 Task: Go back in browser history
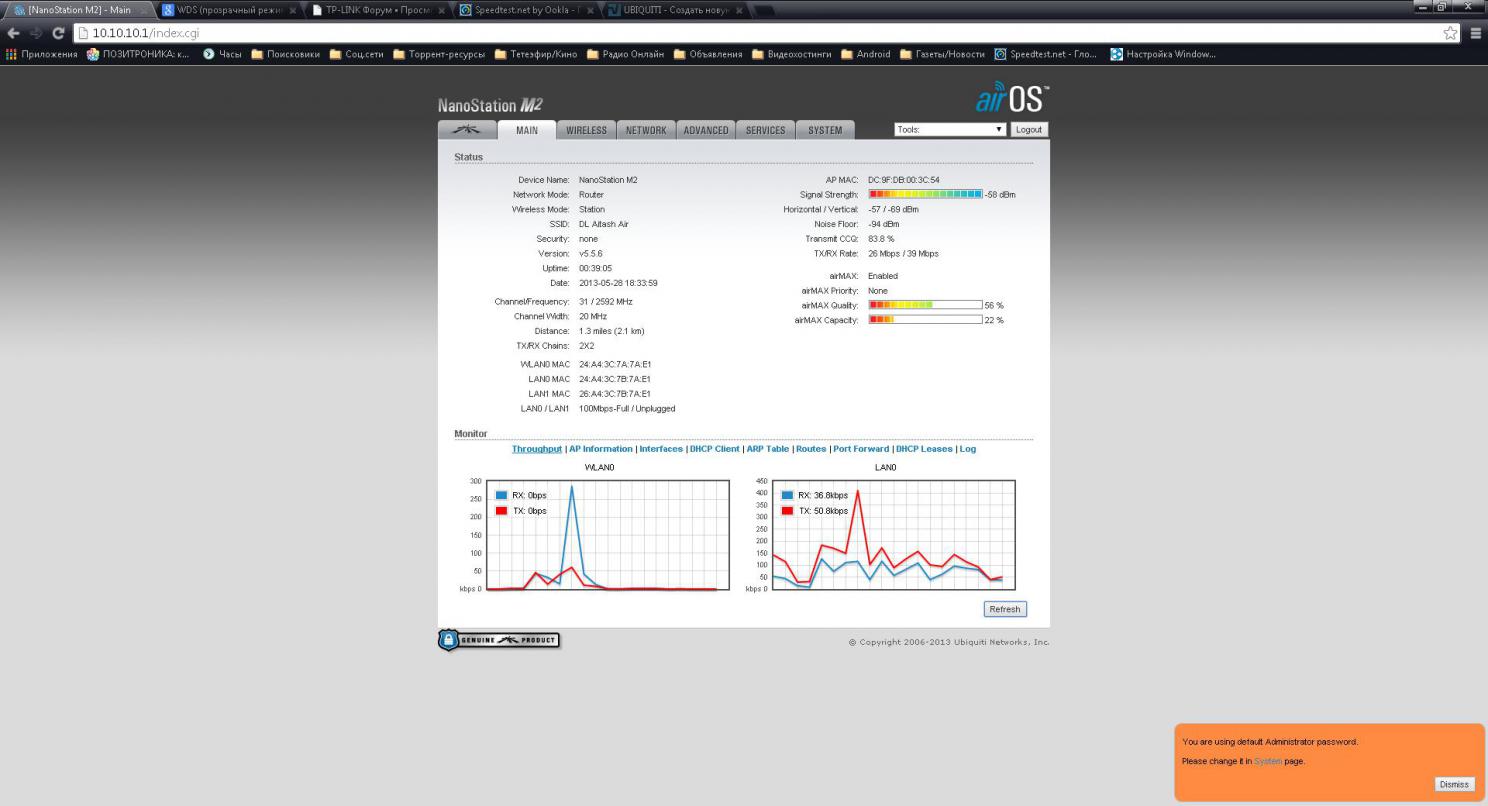tap(14, 33)
